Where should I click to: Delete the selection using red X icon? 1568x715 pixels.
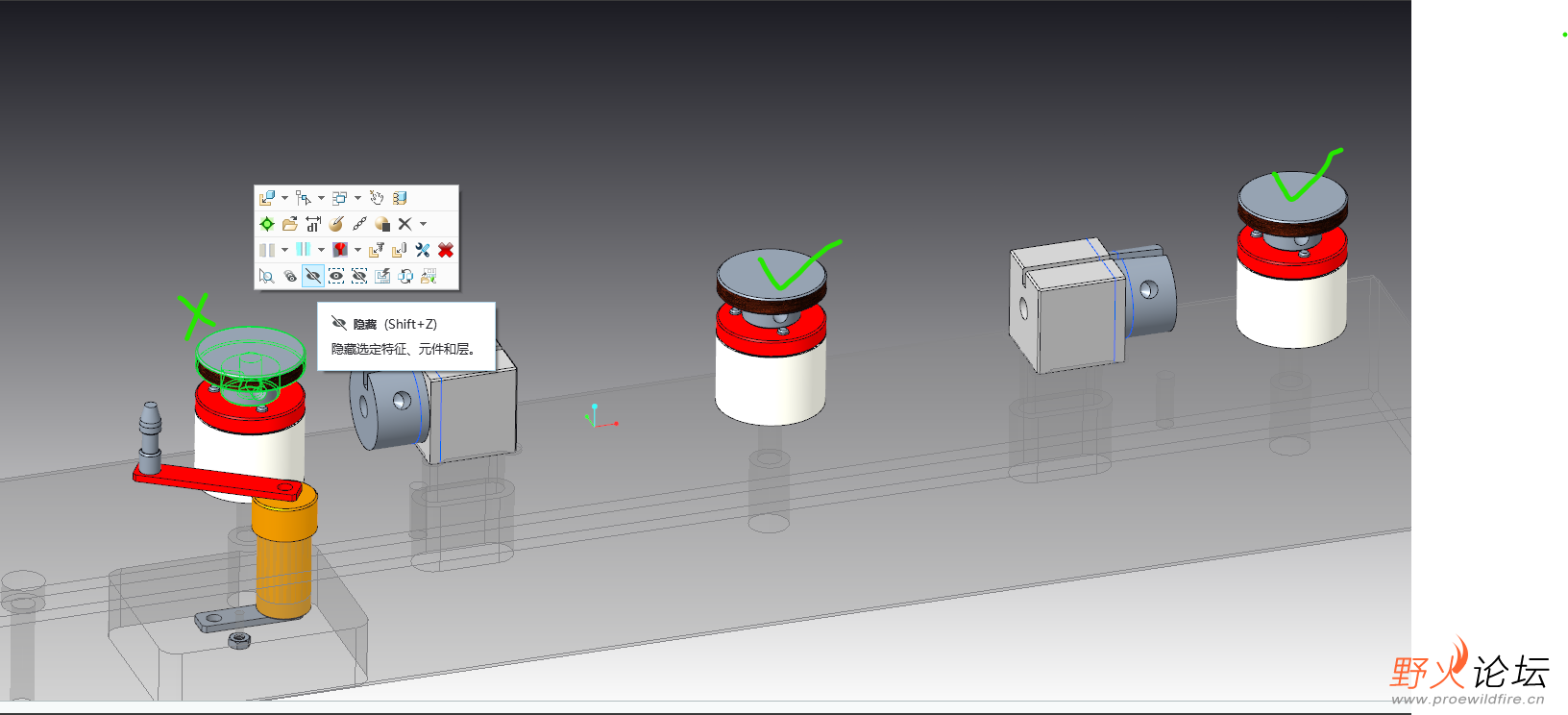tap(446, 250)
